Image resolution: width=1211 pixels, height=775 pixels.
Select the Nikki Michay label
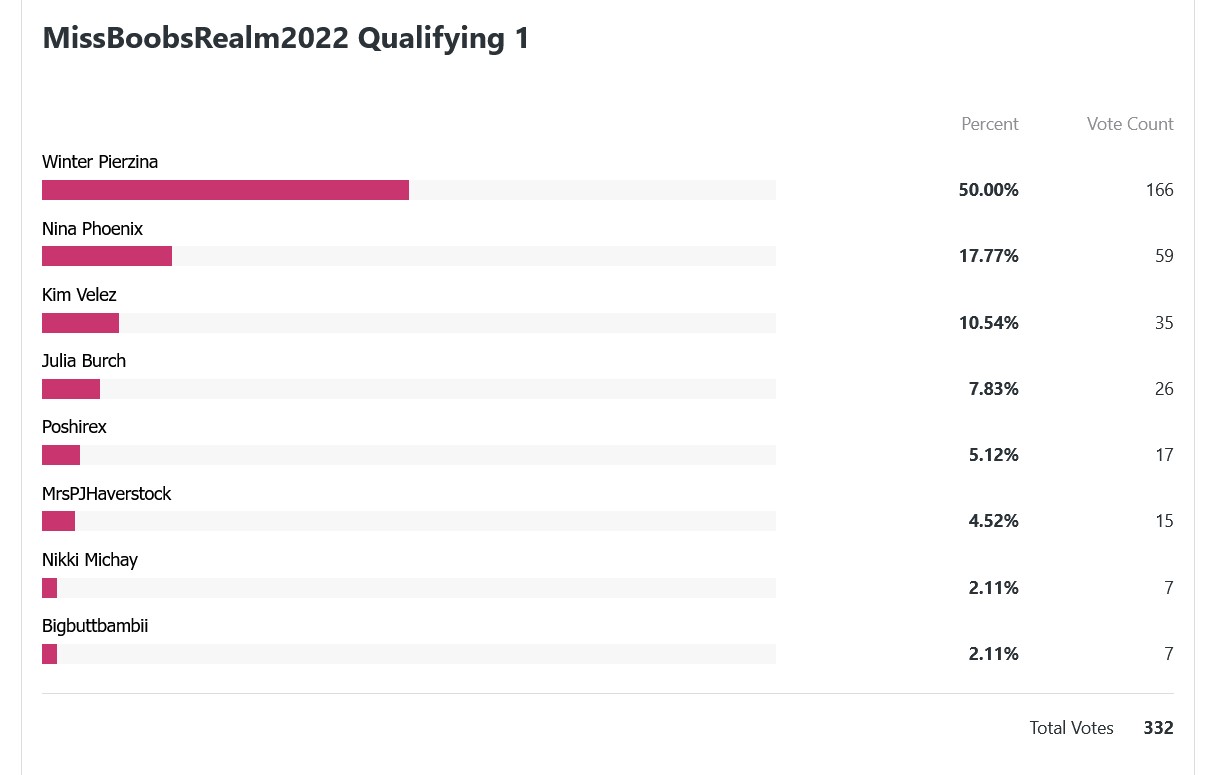(x=90, y=560)
